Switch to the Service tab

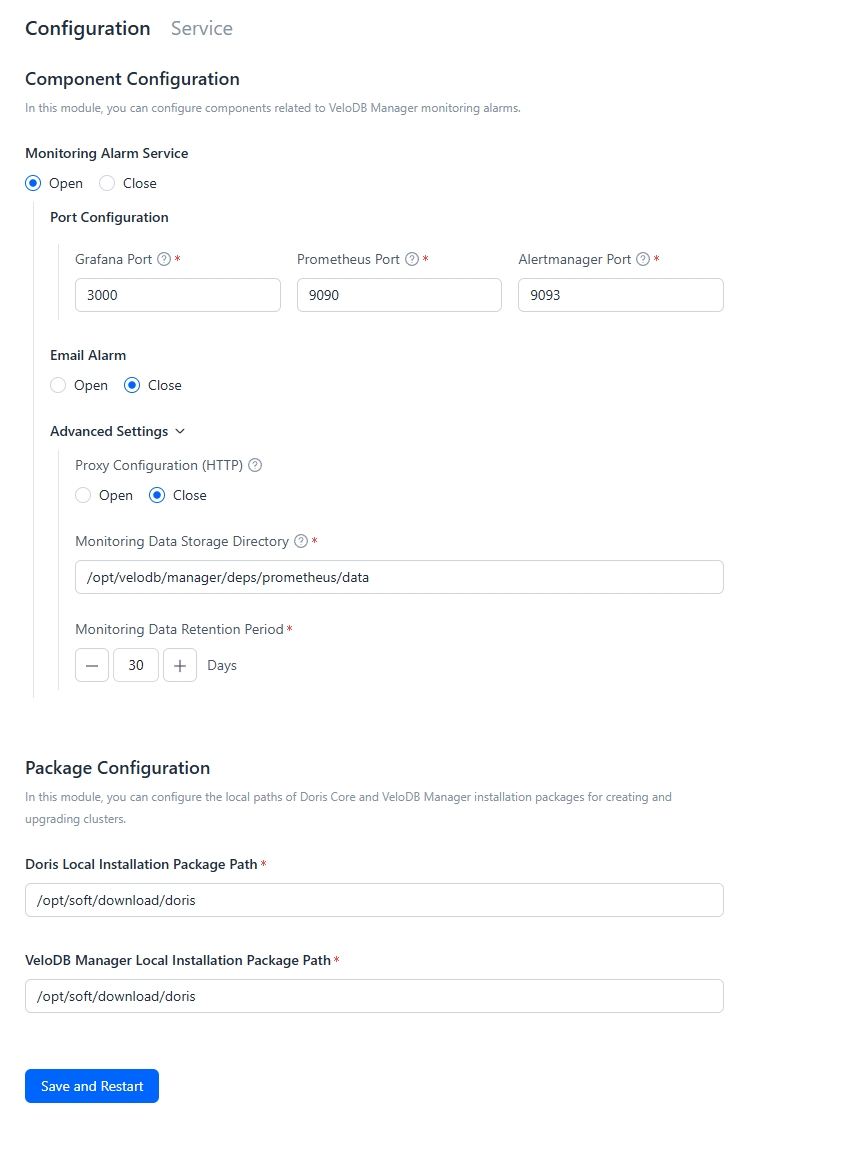pyautogui.click(x=201, y=28)
